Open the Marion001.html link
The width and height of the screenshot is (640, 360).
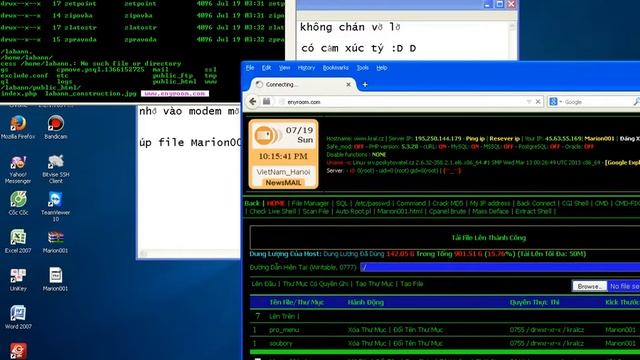click(400, 211)
